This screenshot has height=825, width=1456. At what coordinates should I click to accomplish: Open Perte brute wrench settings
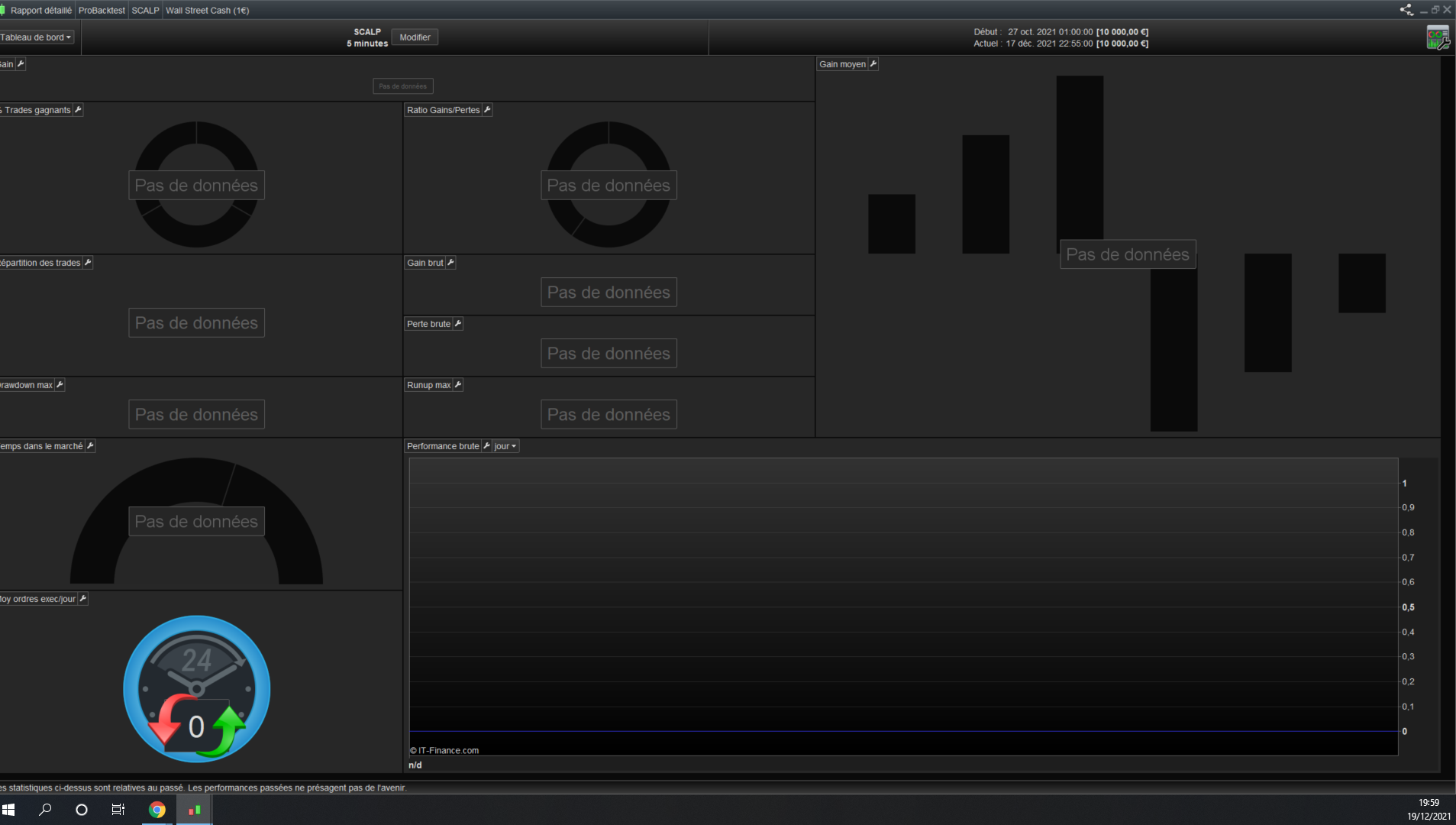coord(458,324)
